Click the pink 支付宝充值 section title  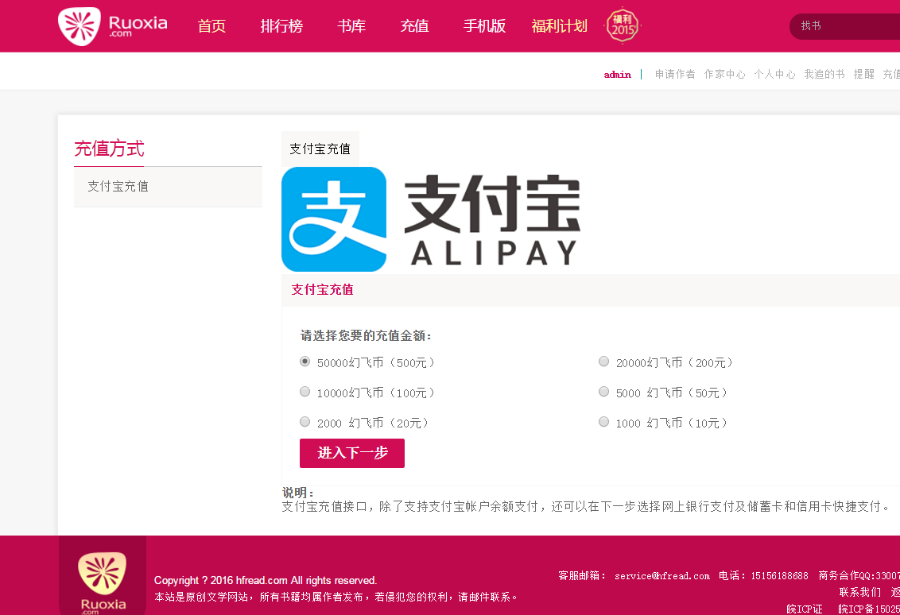322,289
